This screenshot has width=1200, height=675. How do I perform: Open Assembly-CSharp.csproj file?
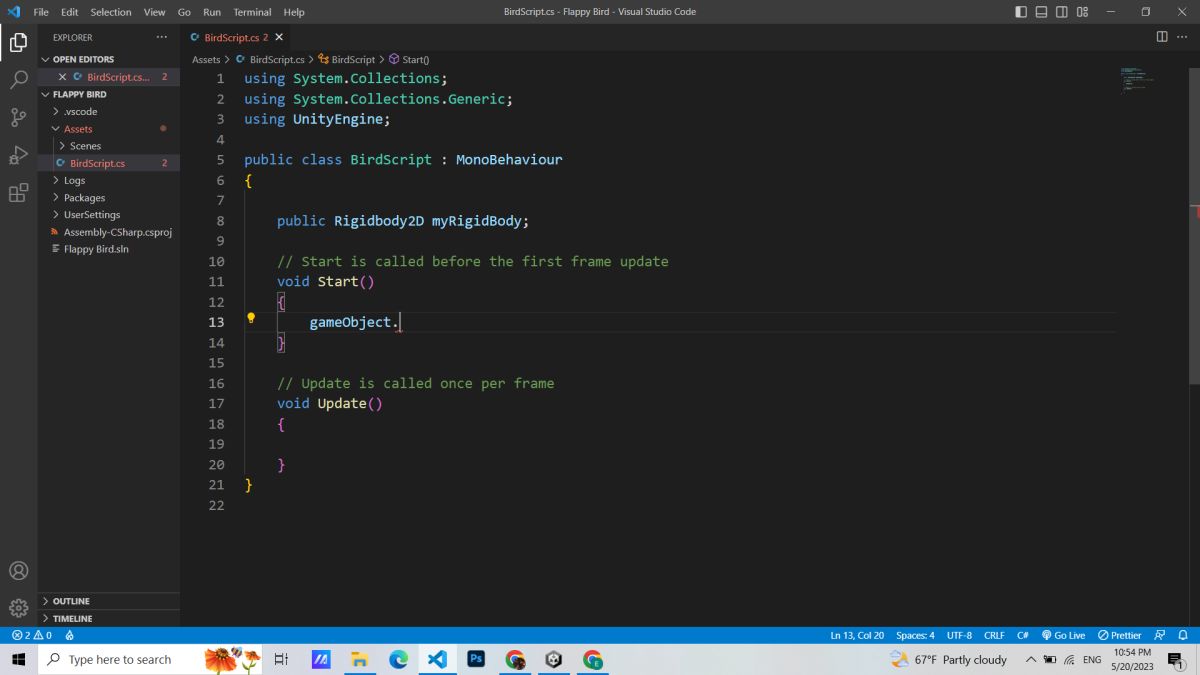point(109,232)
